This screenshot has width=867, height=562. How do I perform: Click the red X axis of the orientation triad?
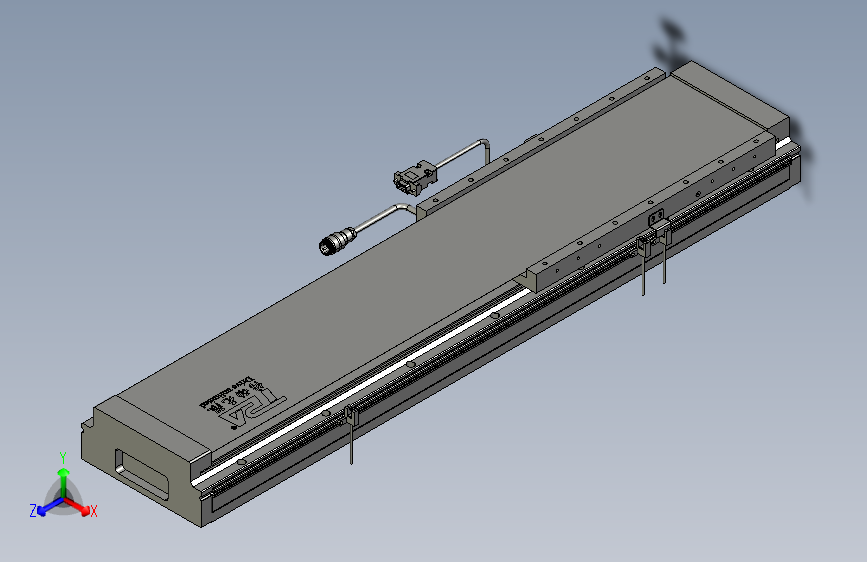78,506
